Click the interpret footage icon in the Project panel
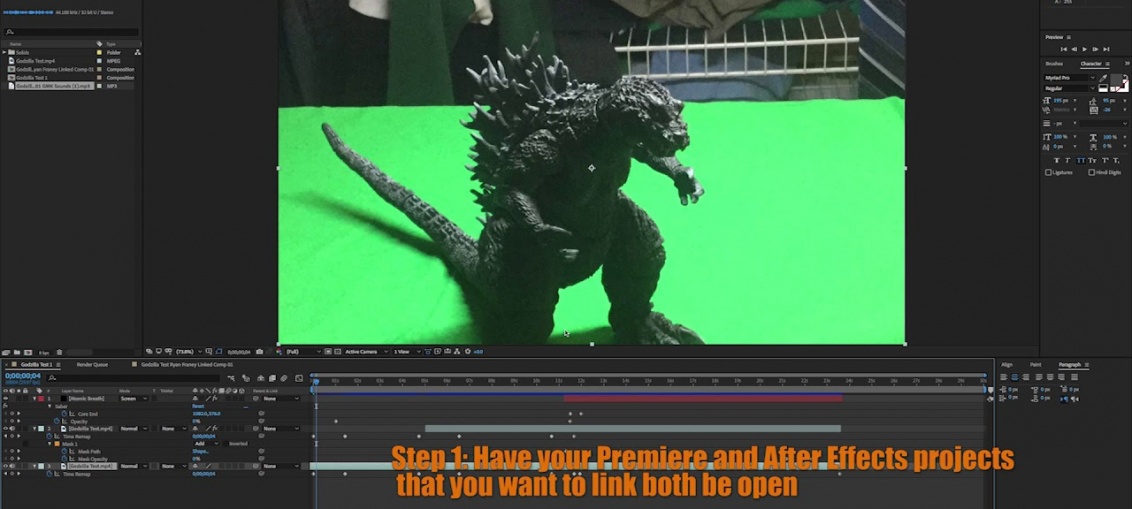1132x509 pixels. 6,352
